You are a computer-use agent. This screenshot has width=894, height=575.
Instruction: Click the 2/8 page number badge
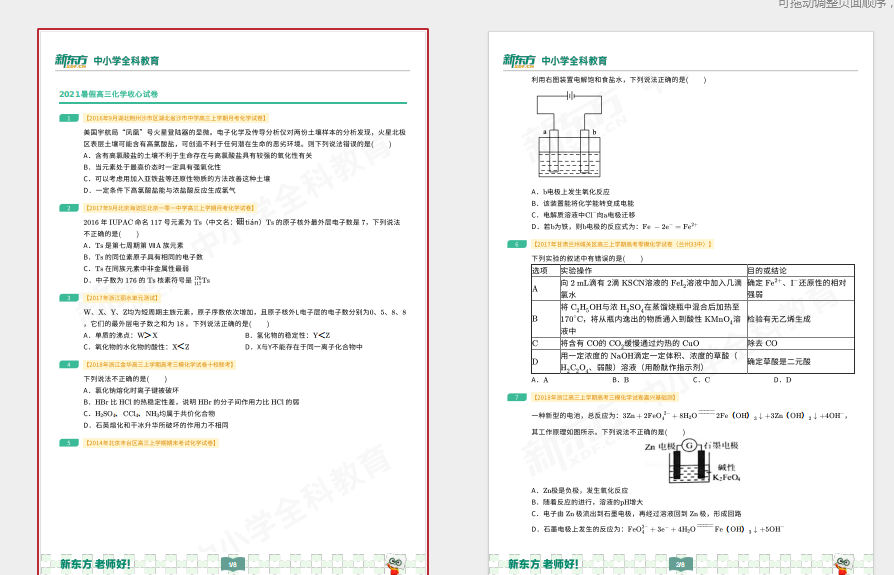coord(681,564)
